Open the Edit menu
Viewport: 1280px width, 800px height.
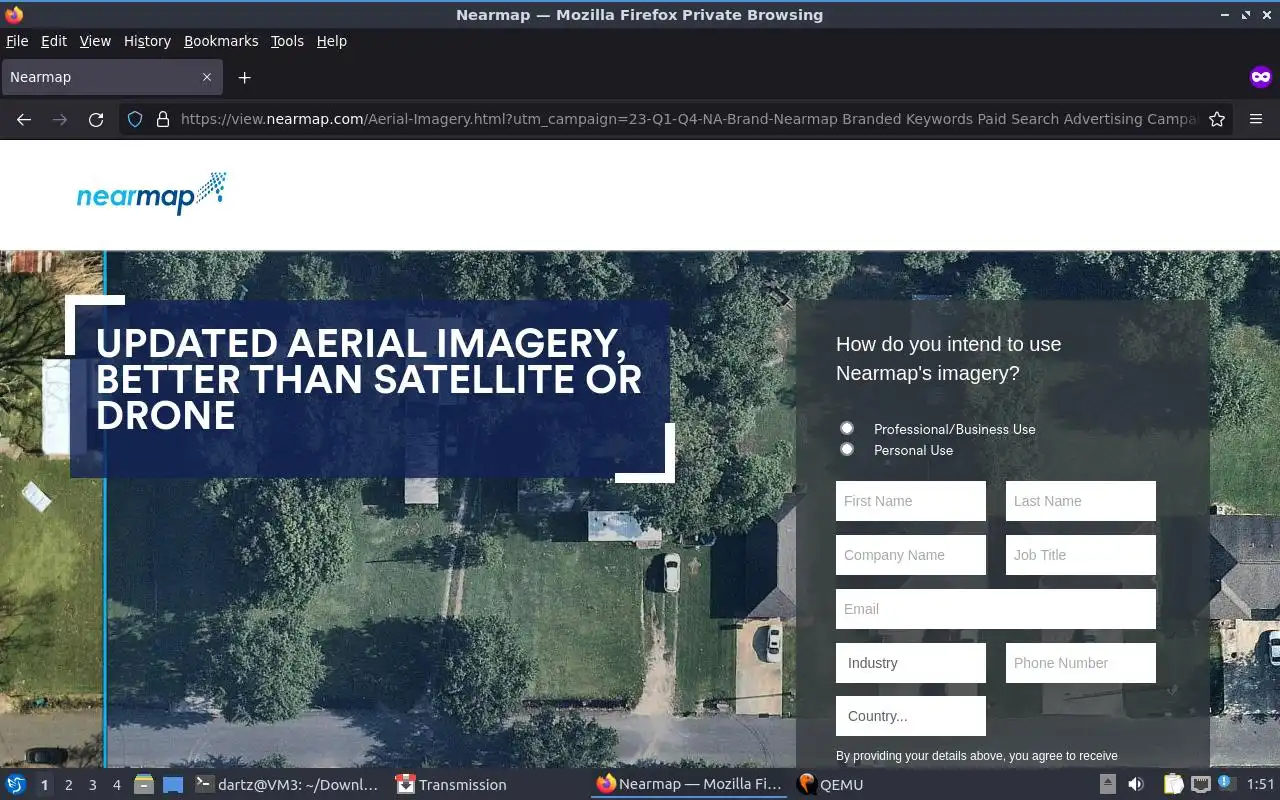pyautogui.click(x=54, y=41)
